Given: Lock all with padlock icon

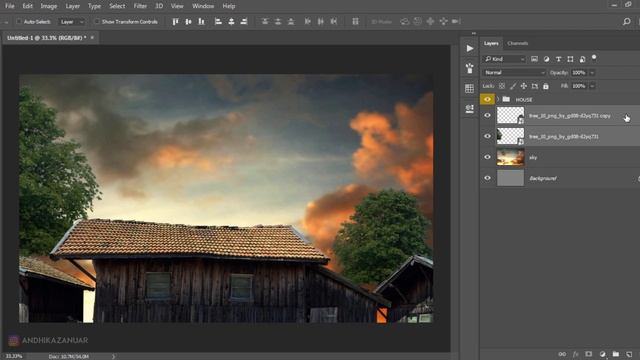Looking at the screenshot, I should (x=546, y=86).
